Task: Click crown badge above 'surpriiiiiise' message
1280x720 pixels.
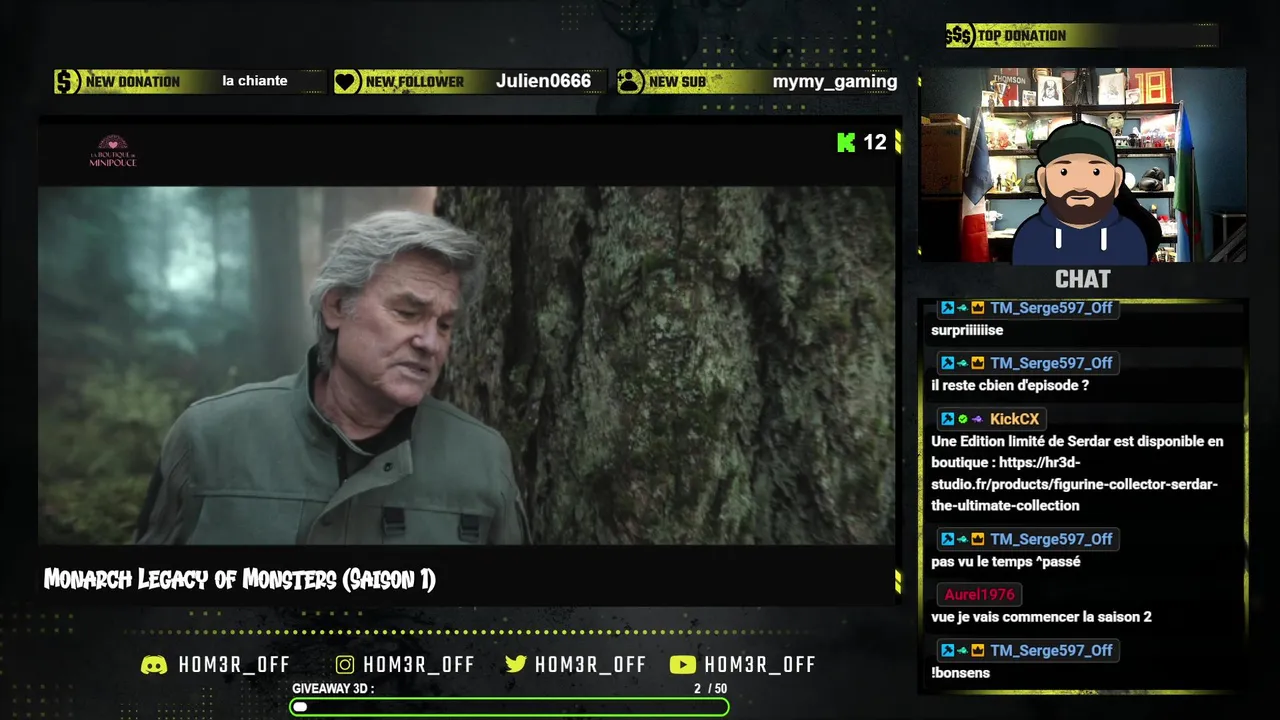Action: pos(978,308)
